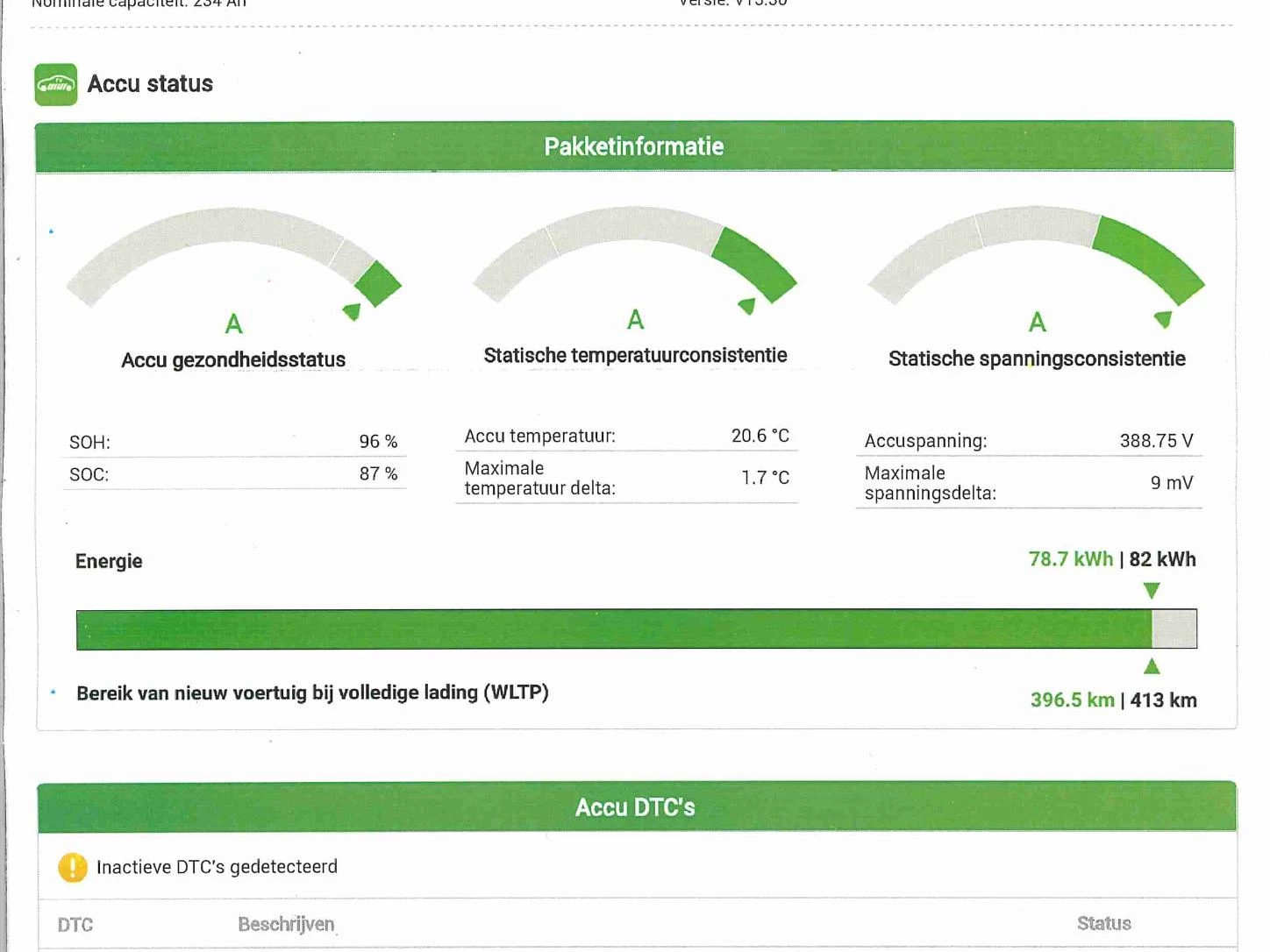Click the down arrow marker above the Energie bar
The image size is (1270, 952).
pos(1152,591)
